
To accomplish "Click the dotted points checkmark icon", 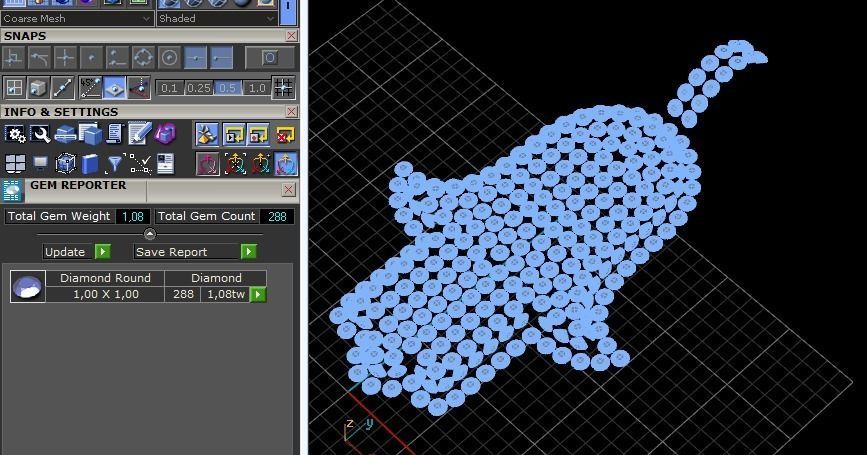I will tap(139, 164).
